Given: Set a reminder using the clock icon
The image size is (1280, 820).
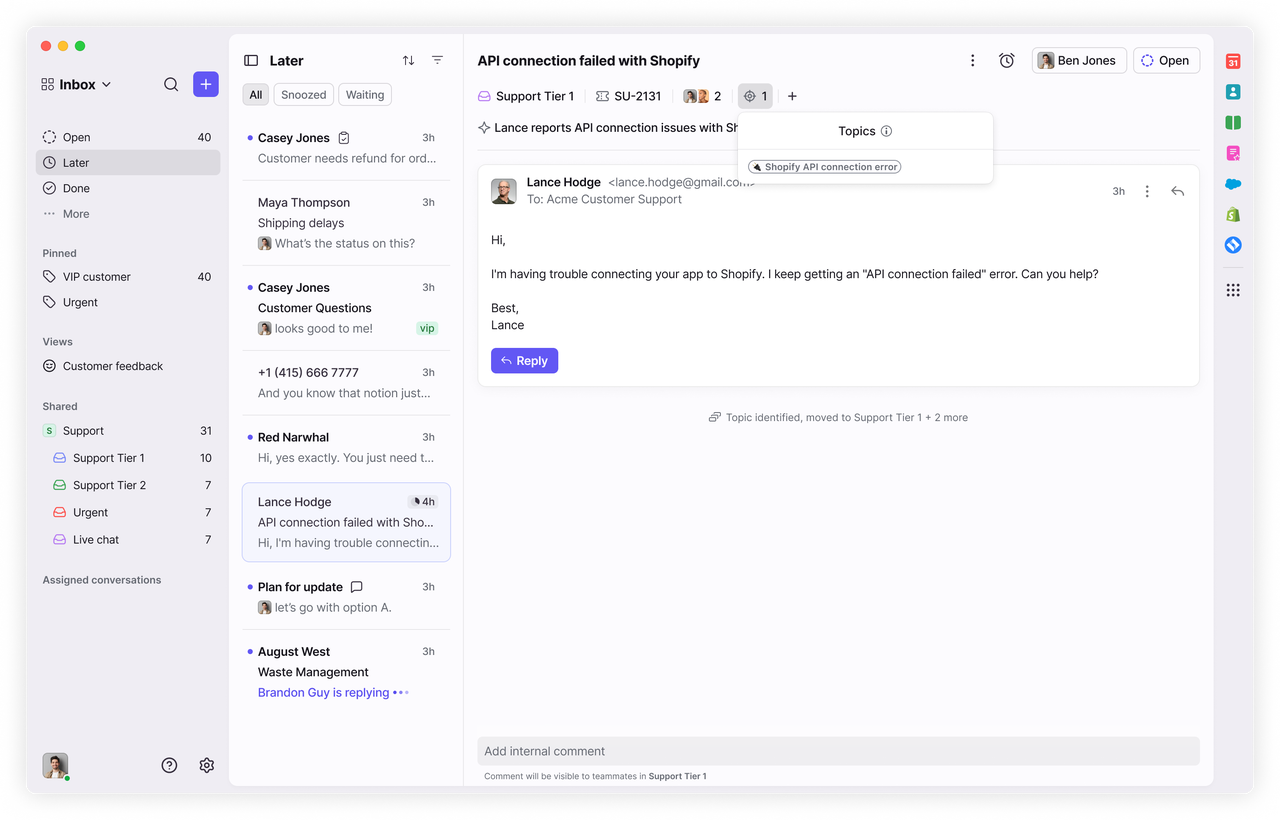Looking at the screenshot, I should click(x=1006, y=60).
